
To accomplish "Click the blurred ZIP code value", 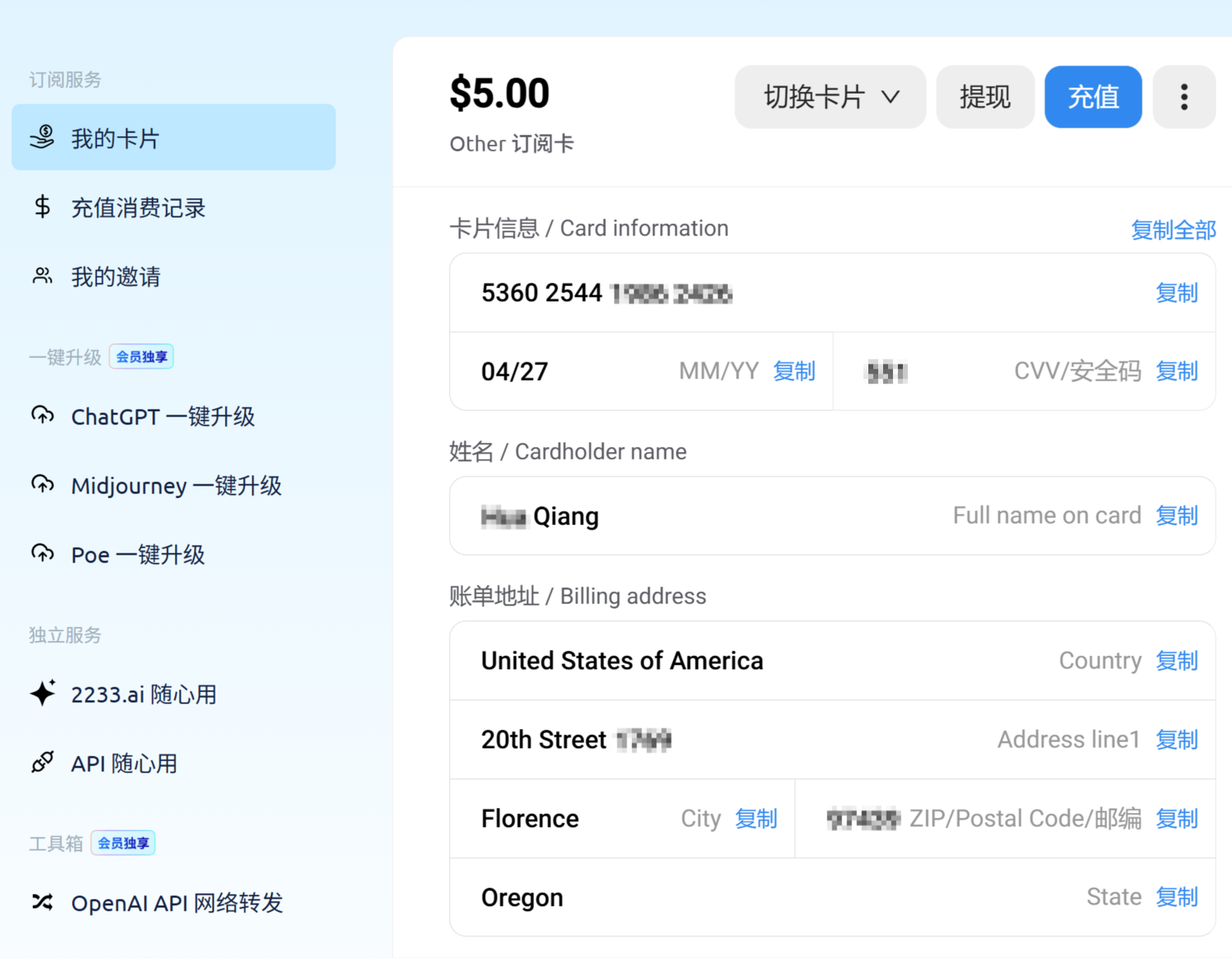I will [863, 818].
